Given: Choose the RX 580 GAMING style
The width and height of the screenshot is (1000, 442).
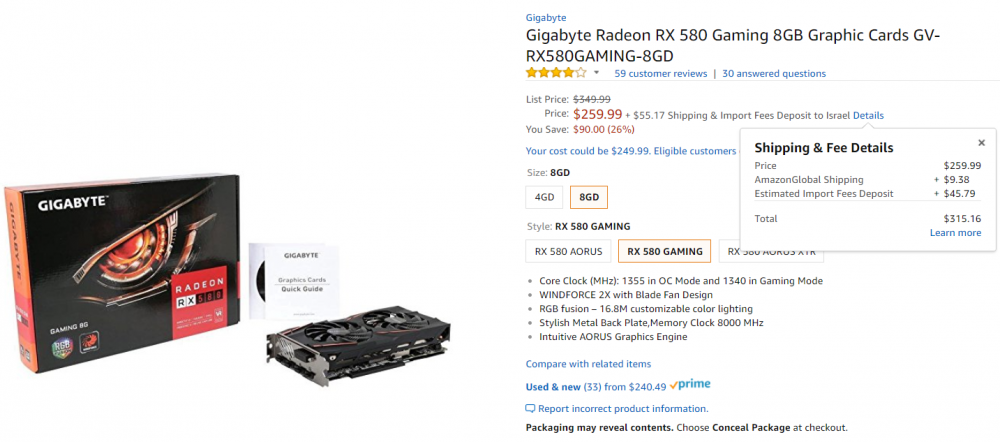Looking at the screenshot, I should click(x=664, y=251).
